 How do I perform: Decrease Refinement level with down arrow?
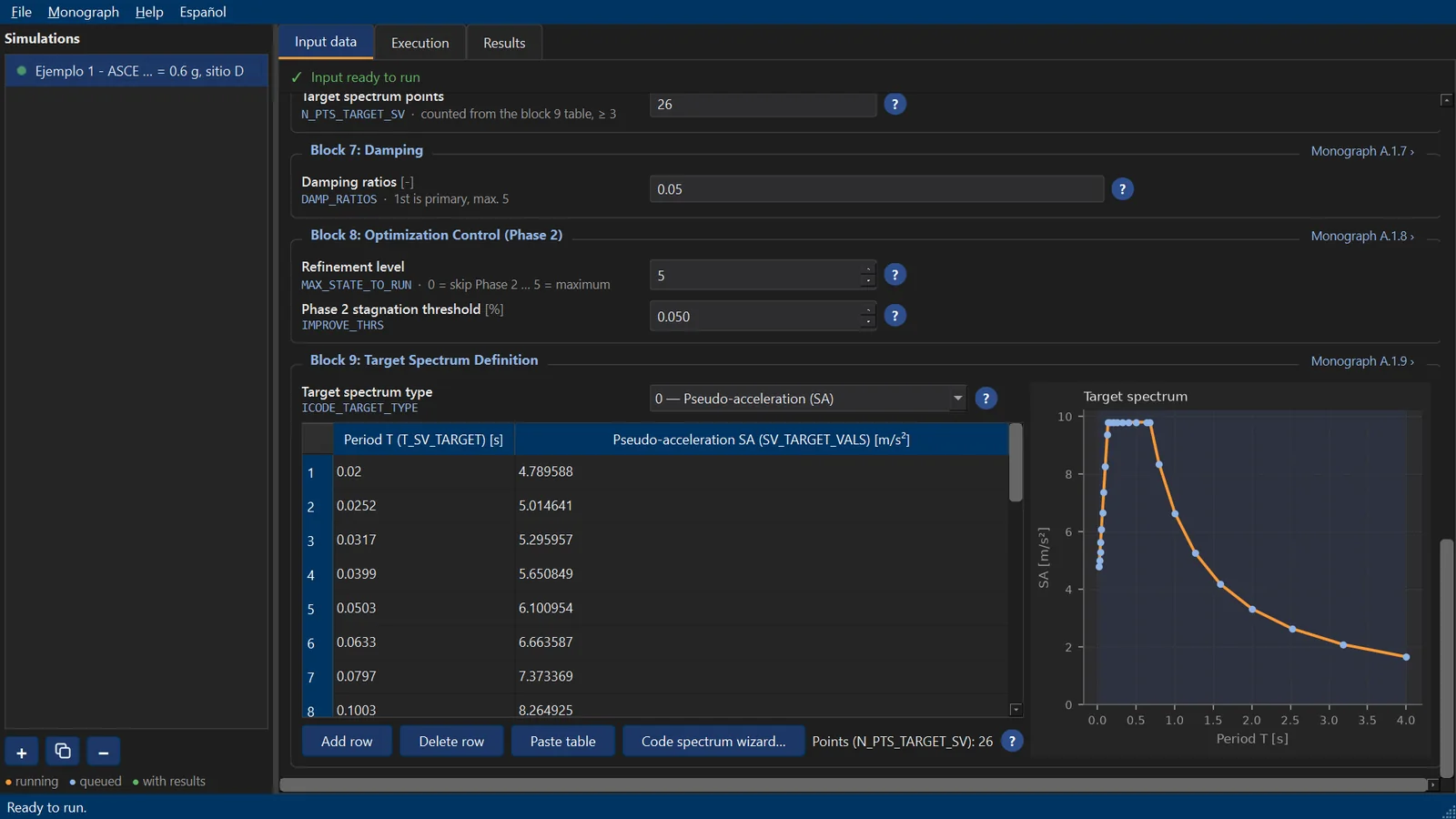point(868,281)
